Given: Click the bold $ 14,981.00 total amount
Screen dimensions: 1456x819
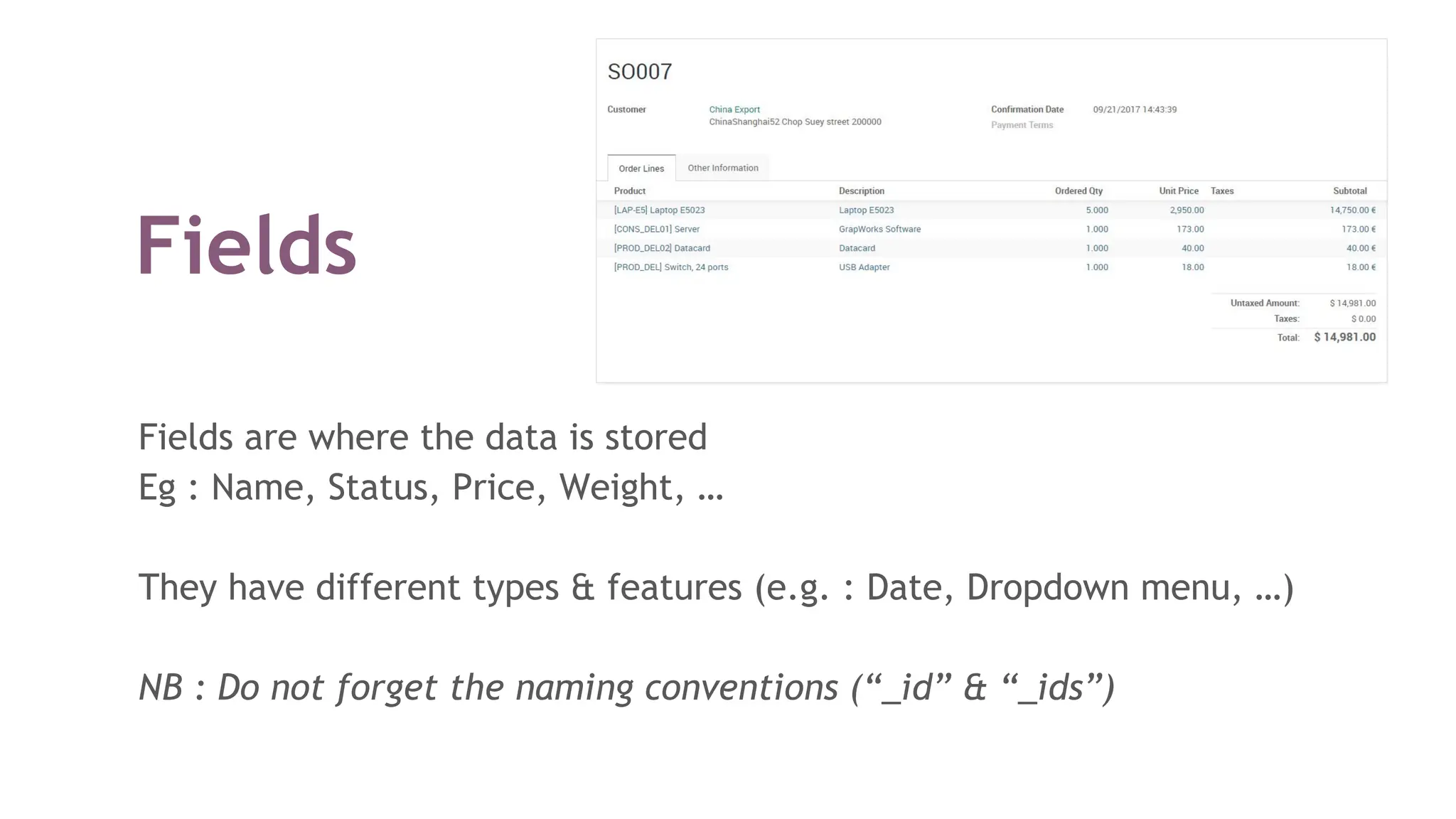Looking at the screenshot, I should (x=1344, y=338).
